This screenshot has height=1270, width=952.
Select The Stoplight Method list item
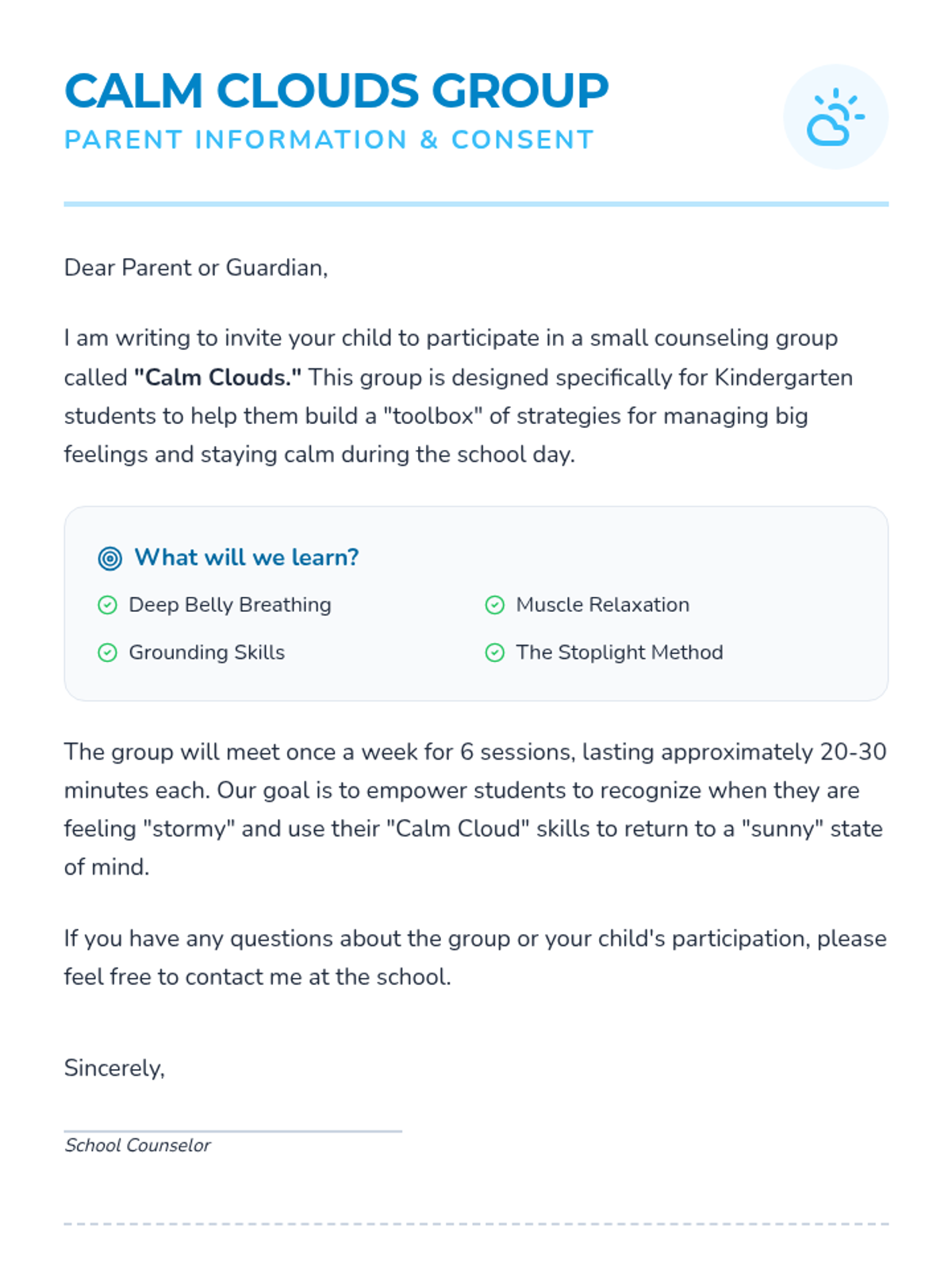coord(619,652)
